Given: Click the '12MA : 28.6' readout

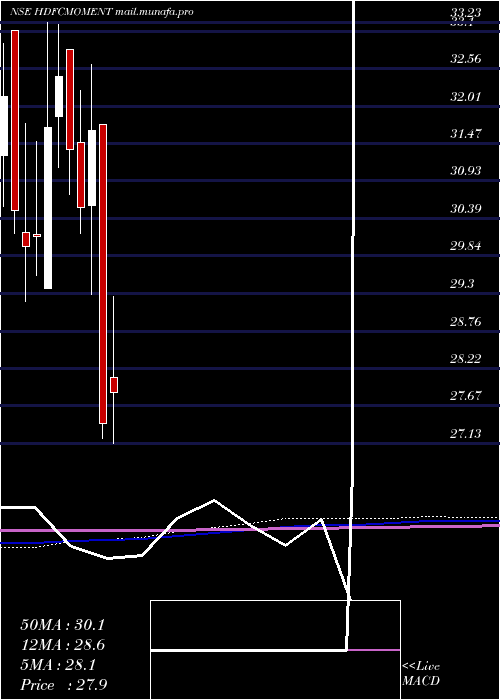Looking at the screenshot, I should point(62,645).
